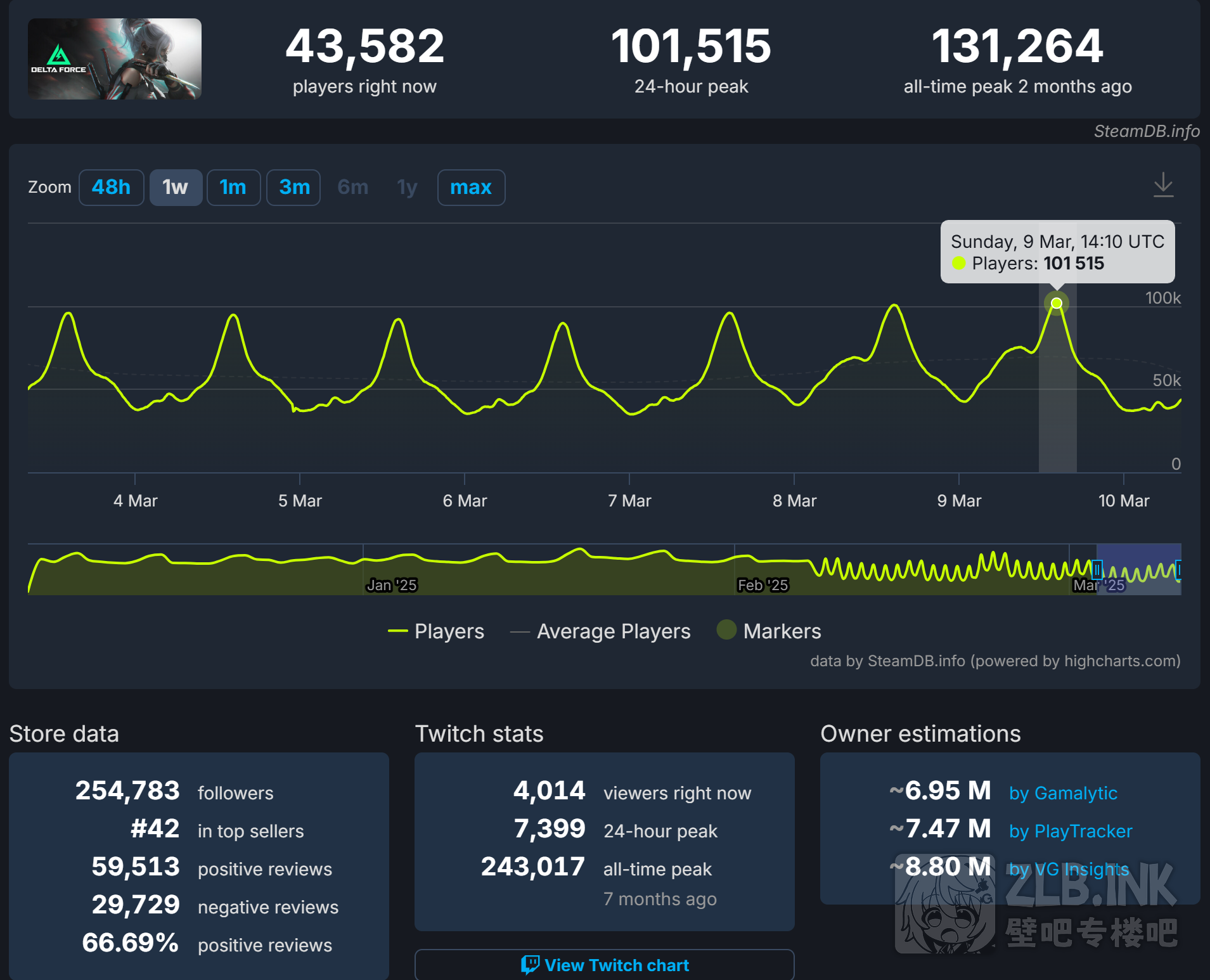
Task: Click the Twitch logo icon
Action: [530, 965]
